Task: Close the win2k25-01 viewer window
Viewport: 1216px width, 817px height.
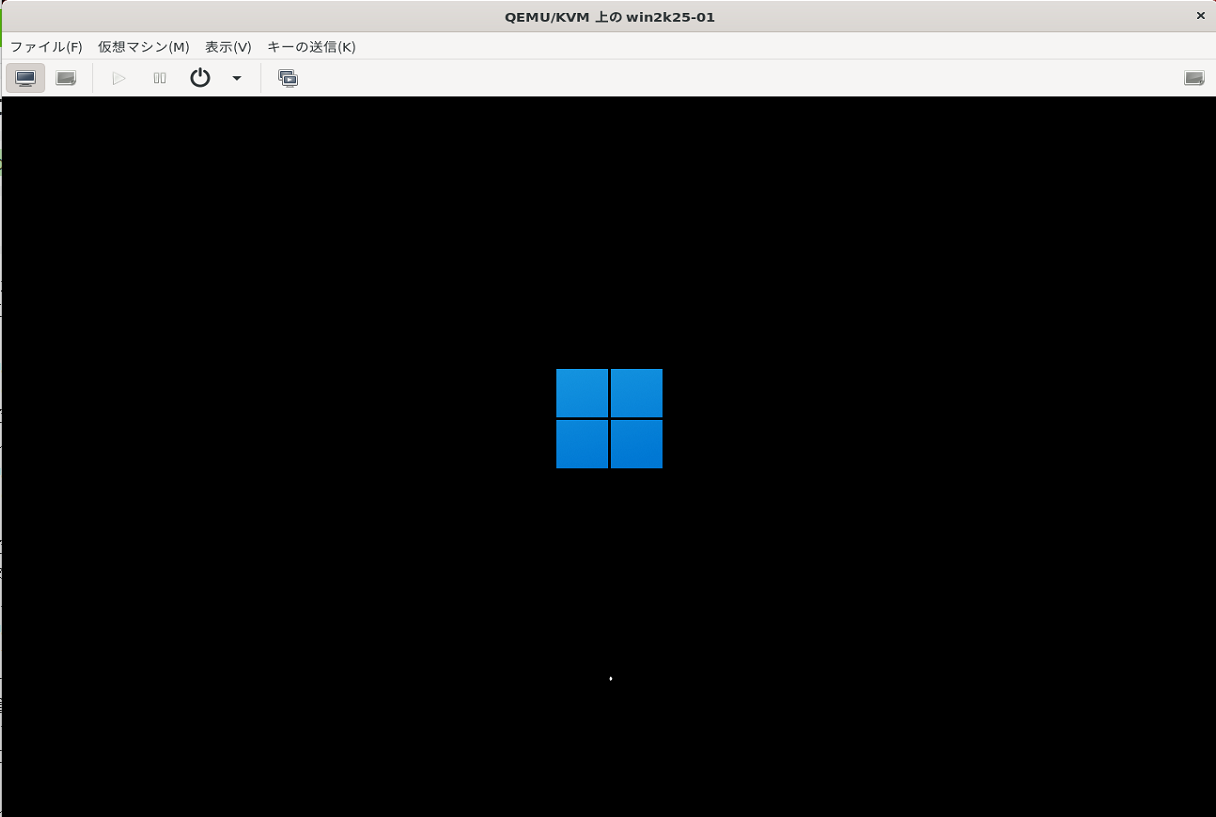Action: [x=1200, y=15]
